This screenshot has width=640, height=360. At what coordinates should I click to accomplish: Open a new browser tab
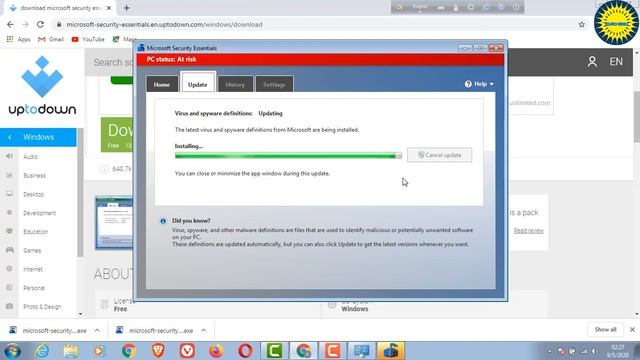tap(127, 8)
